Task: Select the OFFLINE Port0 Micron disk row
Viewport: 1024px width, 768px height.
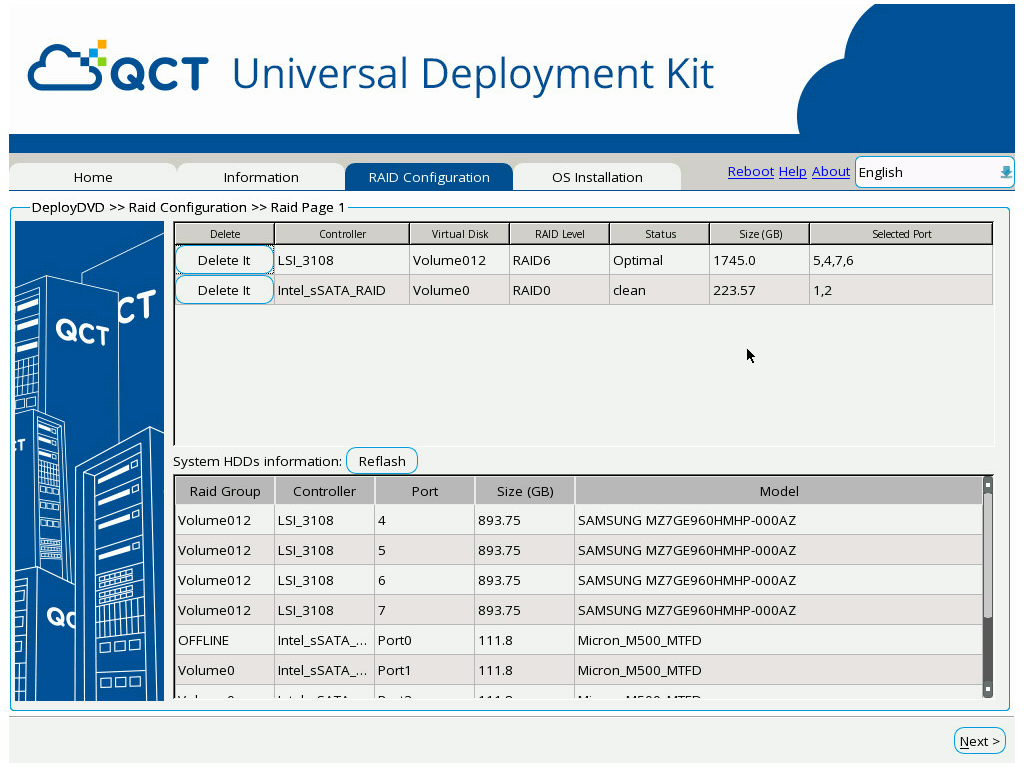Action: pos(578,640)
